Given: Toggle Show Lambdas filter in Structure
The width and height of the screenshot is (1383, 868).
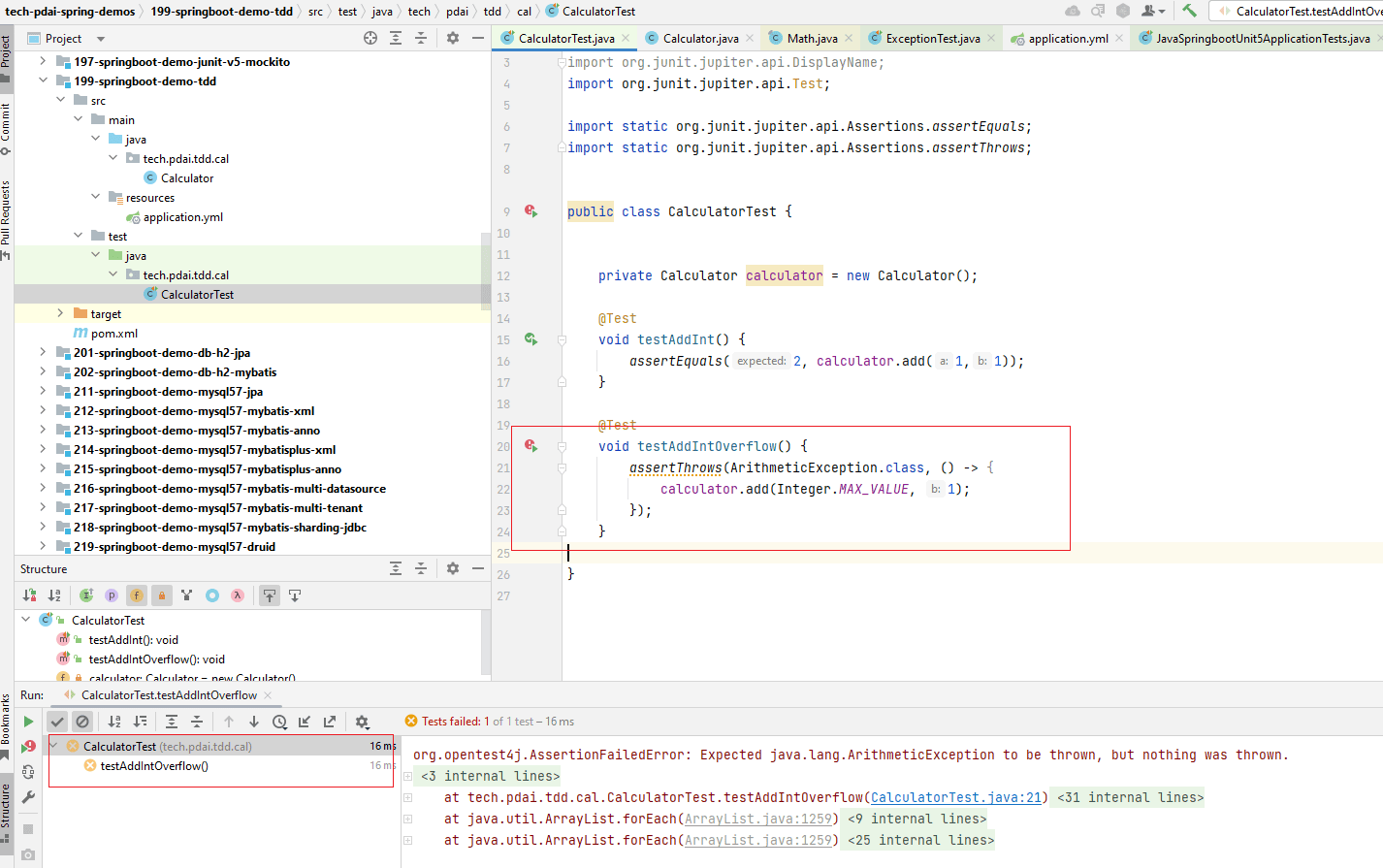Looking at the screenshot, I should point(238,595).
